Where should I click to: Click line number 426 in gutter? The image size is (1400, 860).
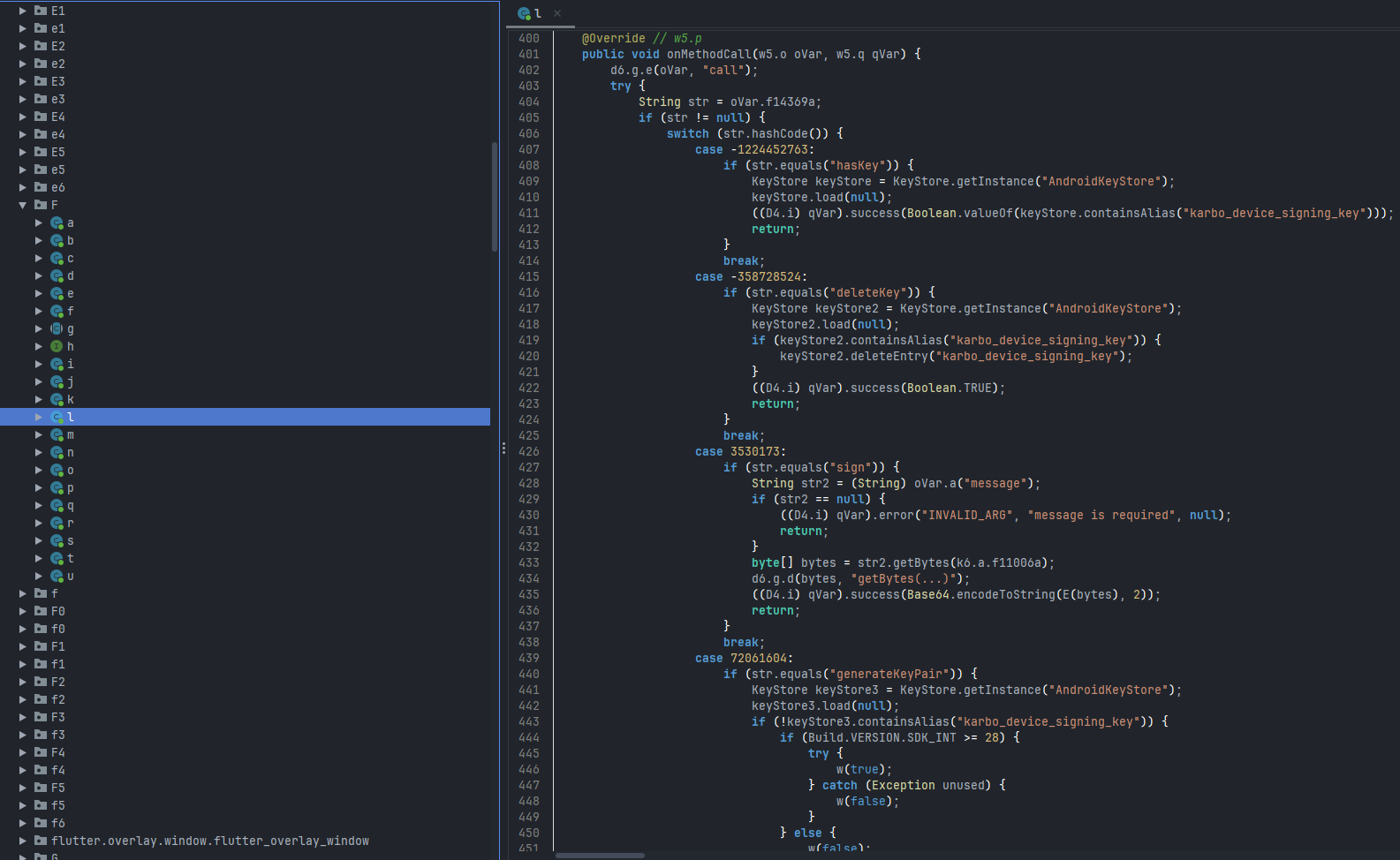point(529,451)
